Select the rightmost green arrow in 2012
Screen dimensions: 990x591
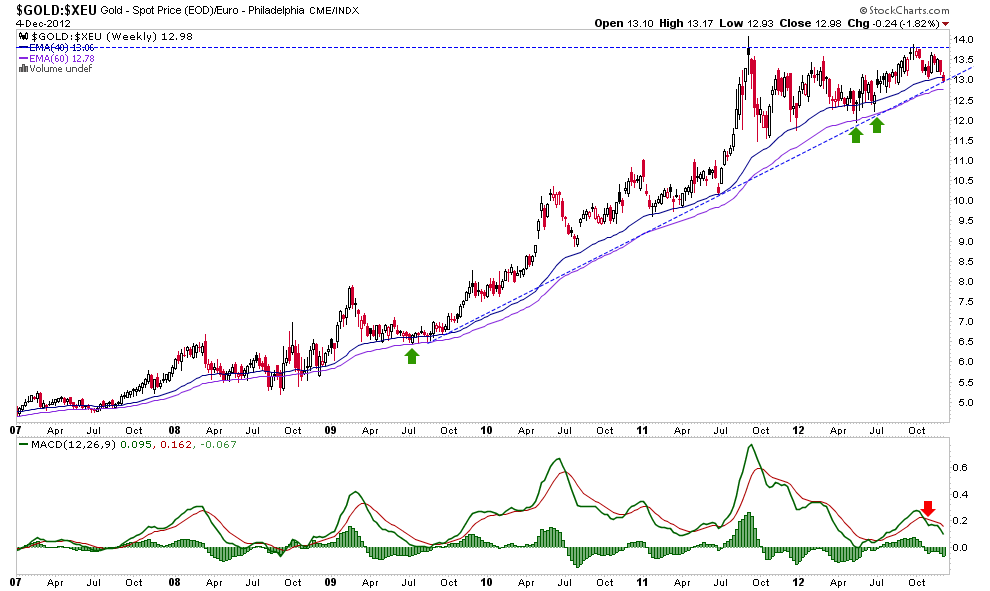[877, 125]
